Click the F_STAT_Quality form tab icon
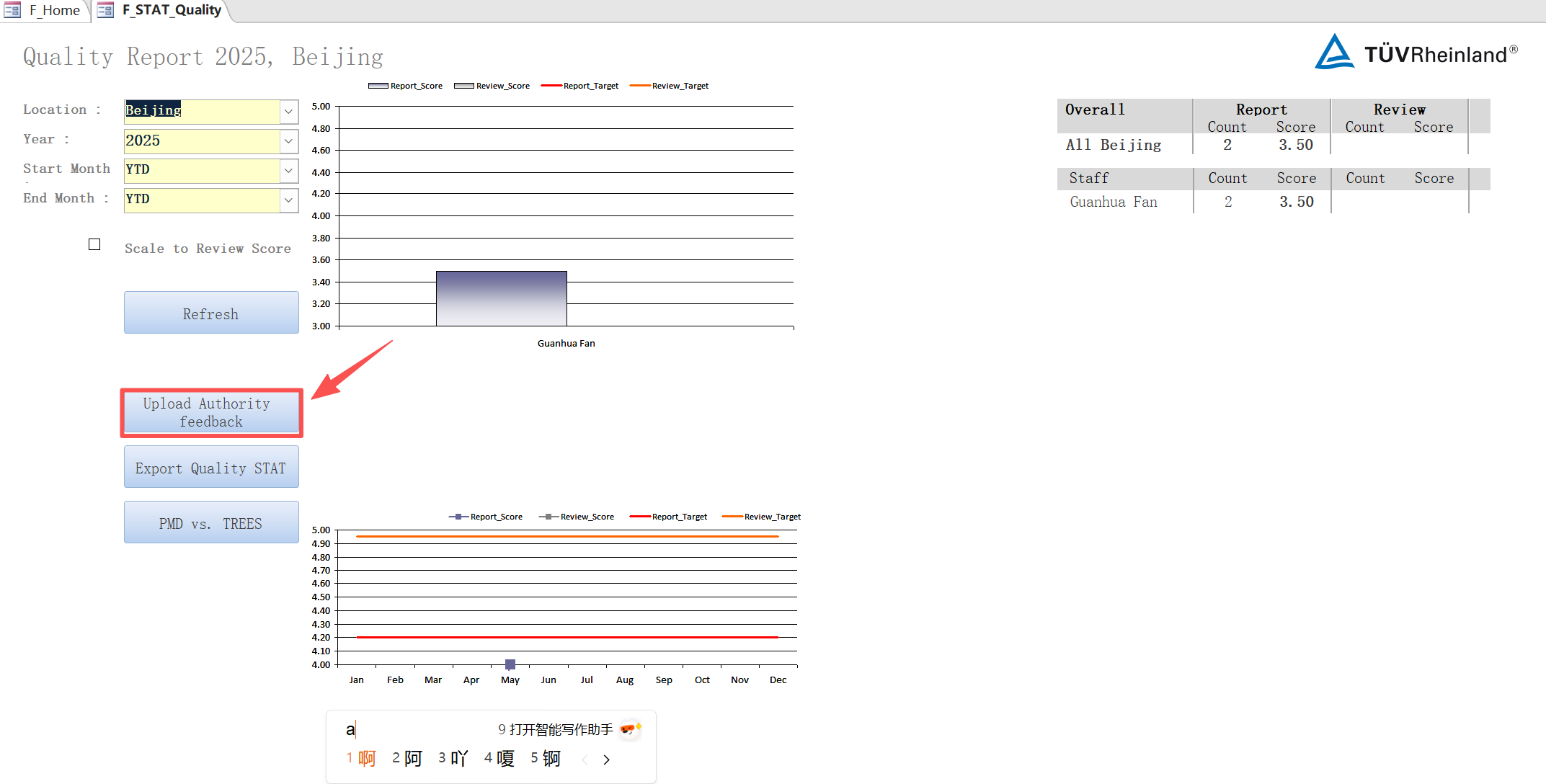The height and width of the screenshot is (784, 1546). (105, 10)
